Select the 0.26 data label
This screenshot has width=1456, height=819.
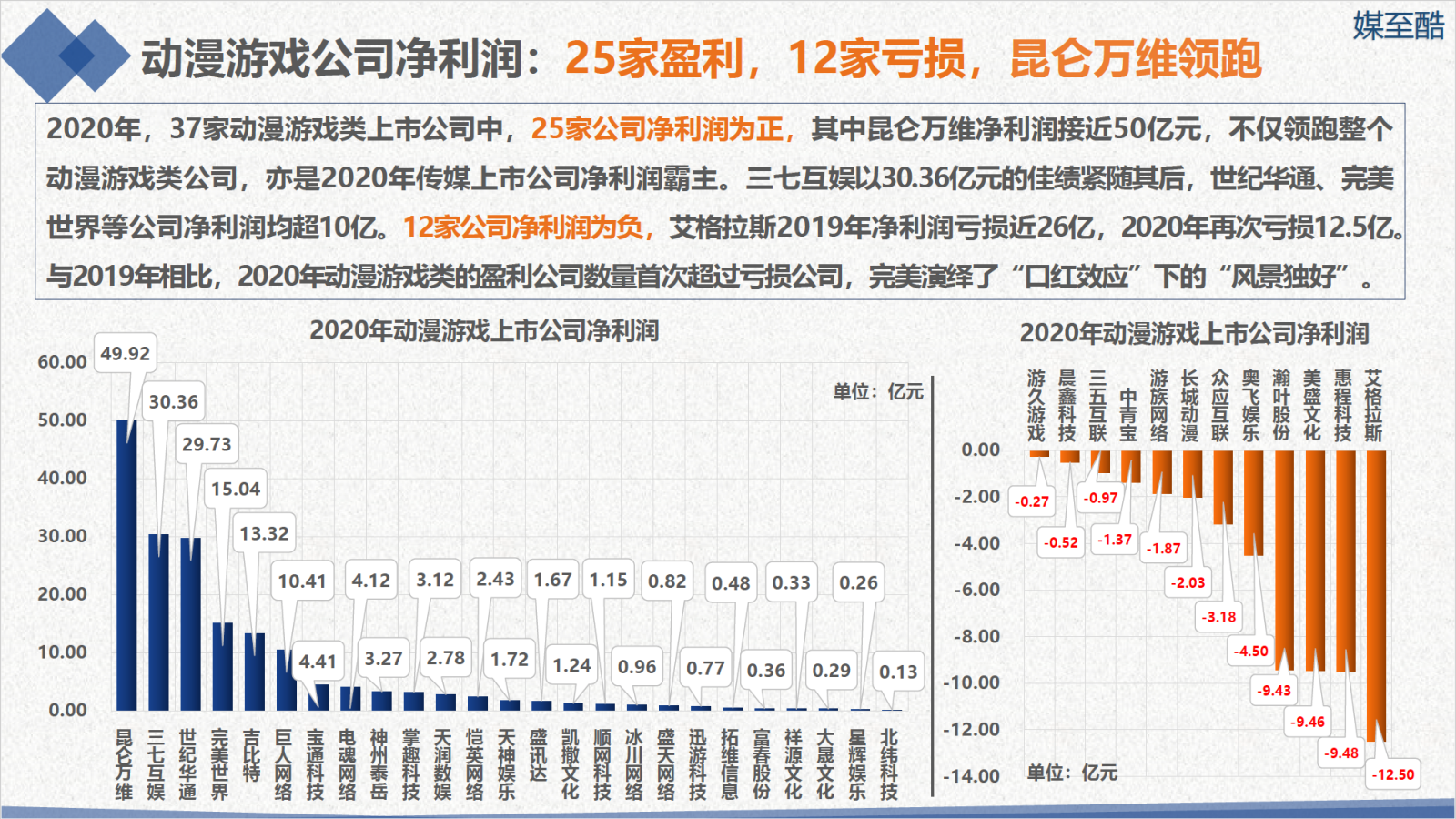[x=858, y=581]
